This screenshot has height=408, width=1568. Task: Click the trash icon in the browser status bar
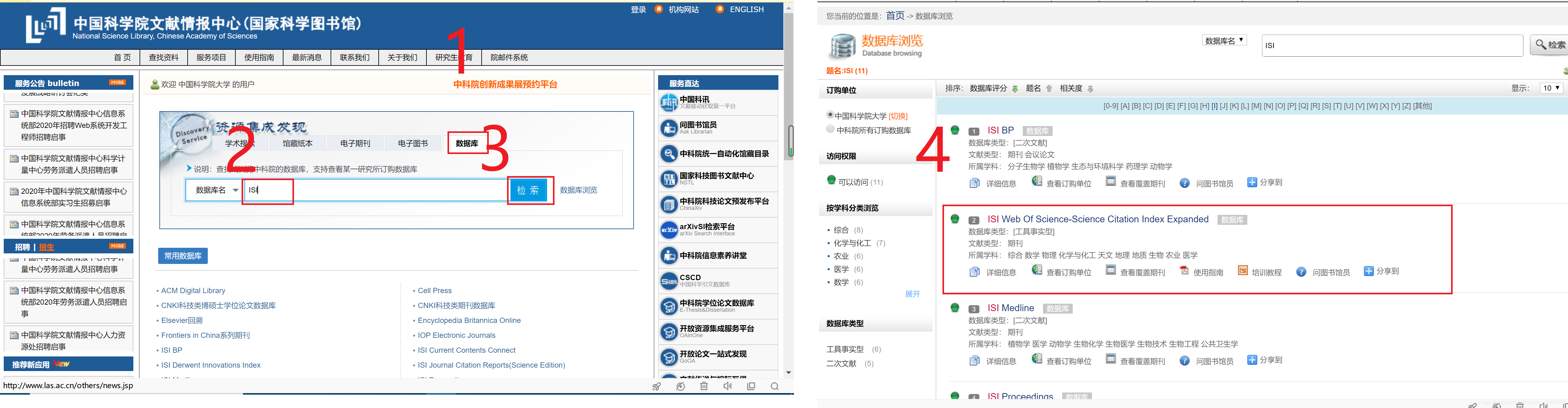point(704,386)
